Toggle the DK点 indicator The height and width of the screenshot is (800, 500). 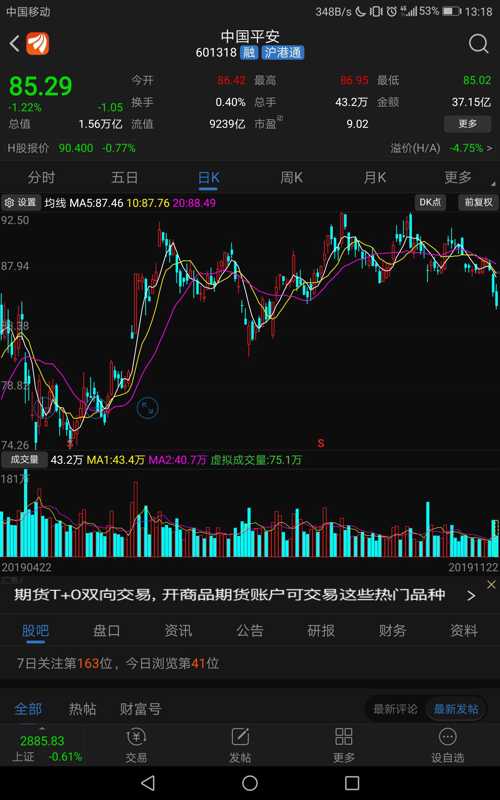(430, 203)
